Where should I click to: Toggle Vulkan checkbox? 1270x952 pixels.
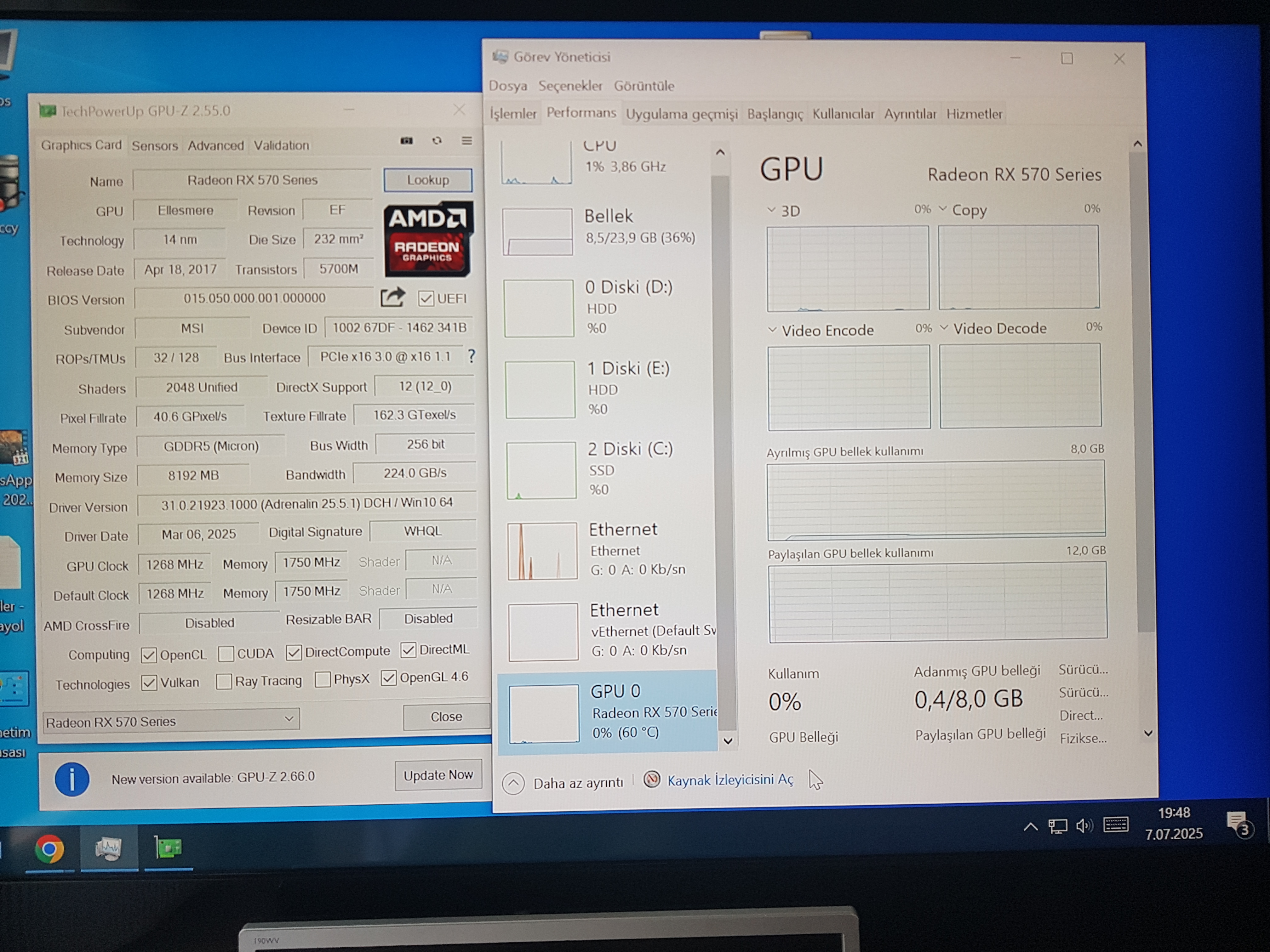(x=149, y=683)
